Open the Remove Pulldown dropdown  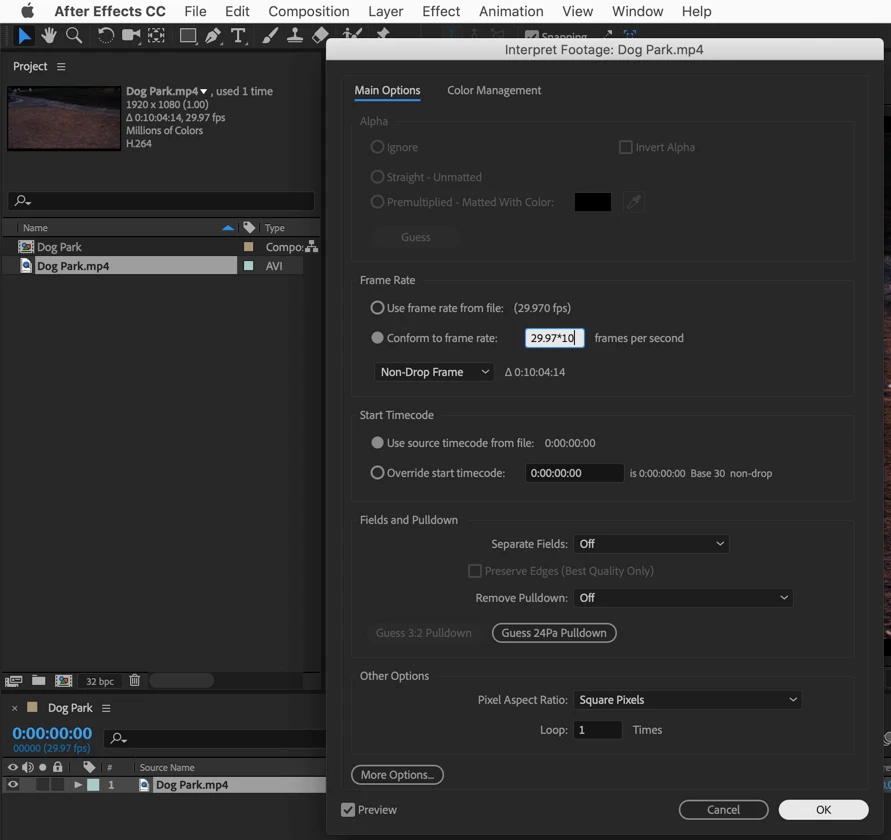[683, 597]
